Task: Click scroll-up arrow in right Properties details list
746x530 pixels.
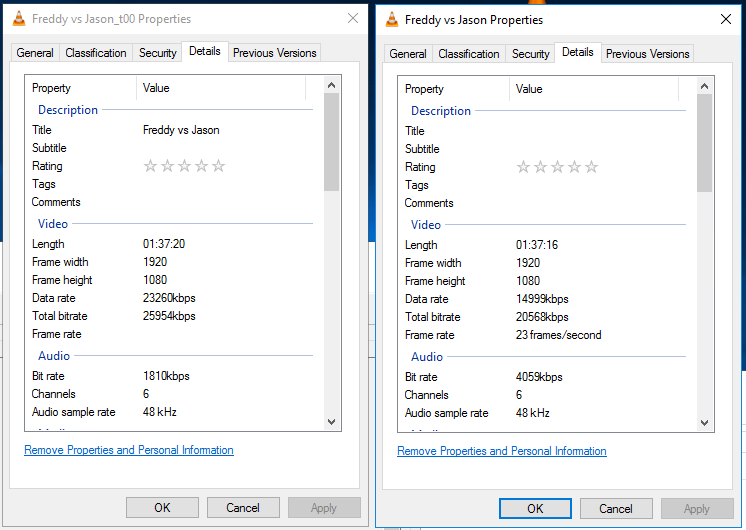Action: click(705, 86)
